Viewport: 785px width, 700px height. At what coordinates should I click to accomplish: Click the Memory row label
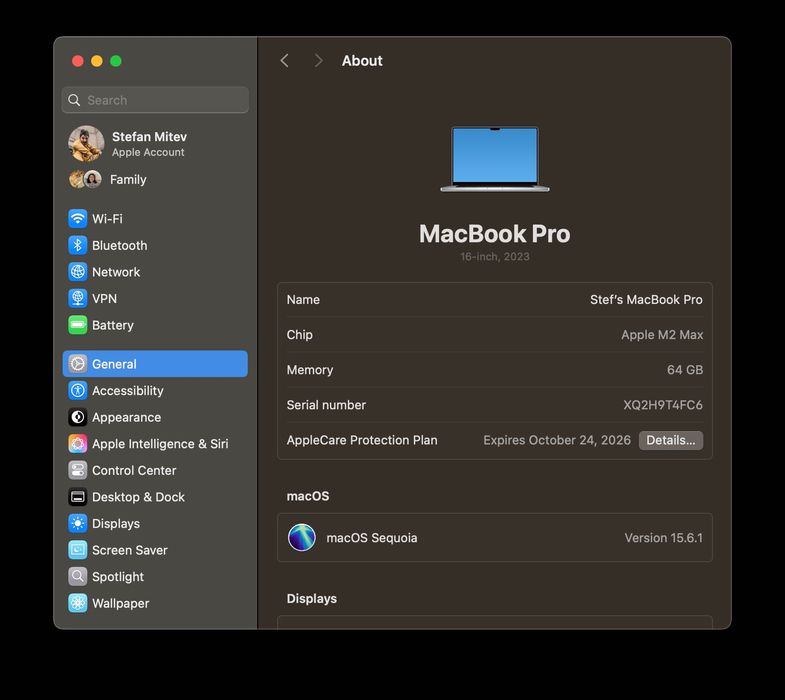pos(309,370)
